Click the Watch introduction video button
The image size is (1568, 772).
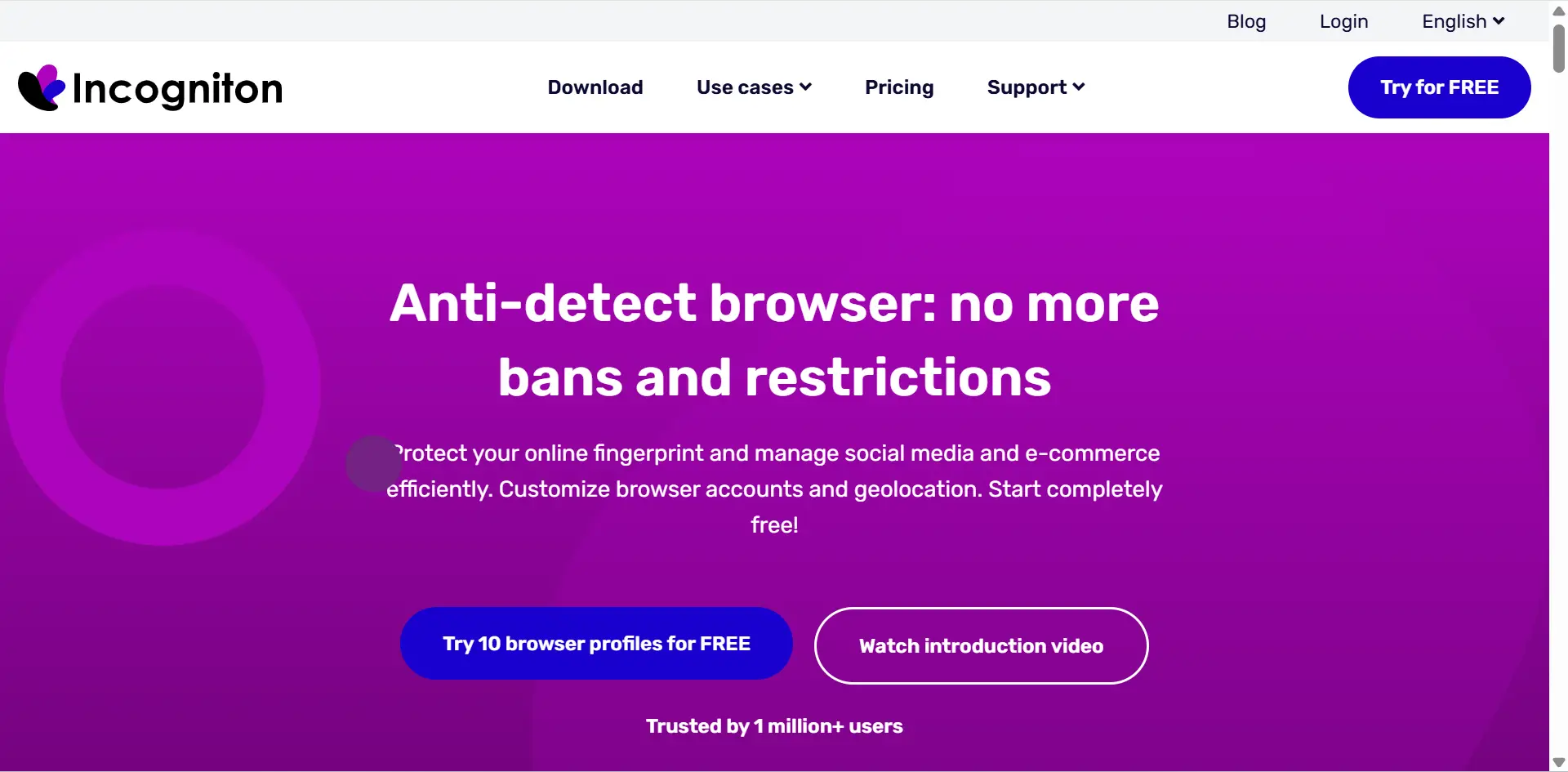[981, 645]
